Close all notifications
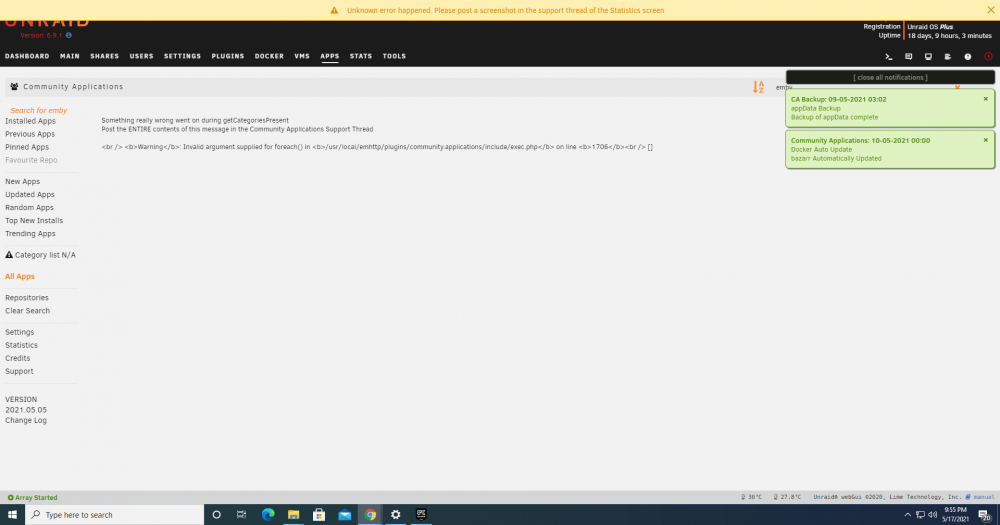 point(890,77)
